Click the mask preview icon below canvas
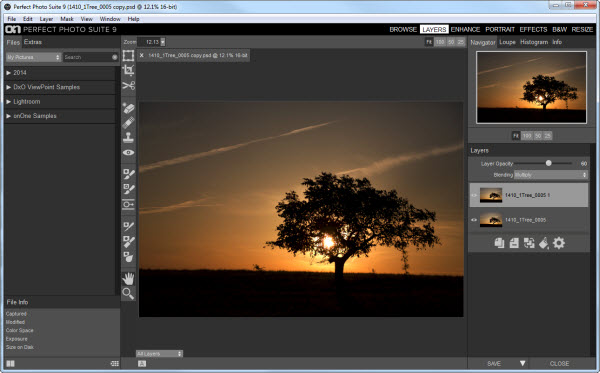 coord(142,363)
